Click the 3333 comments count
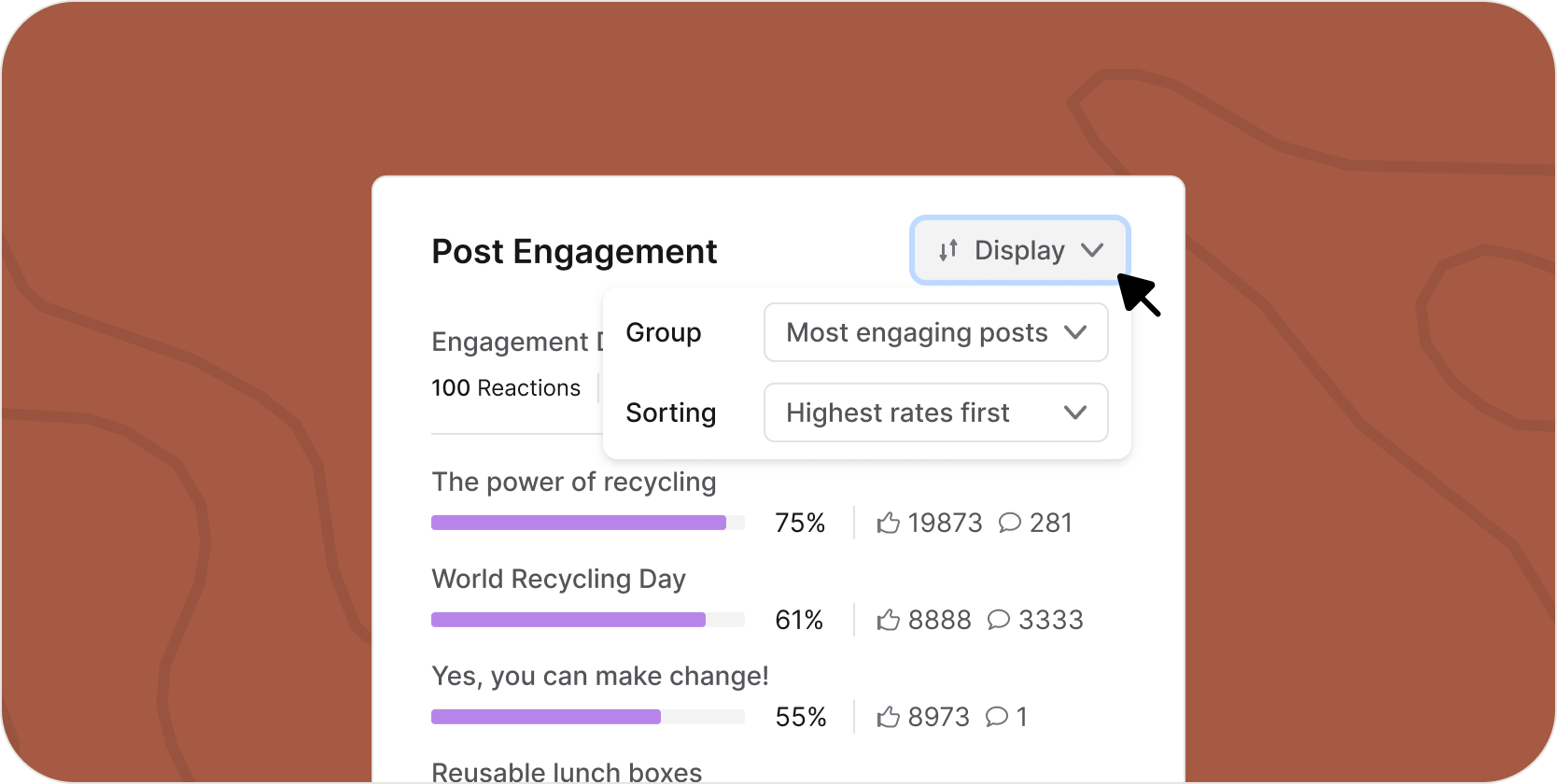1557x784 pixels. point(1051,621)
